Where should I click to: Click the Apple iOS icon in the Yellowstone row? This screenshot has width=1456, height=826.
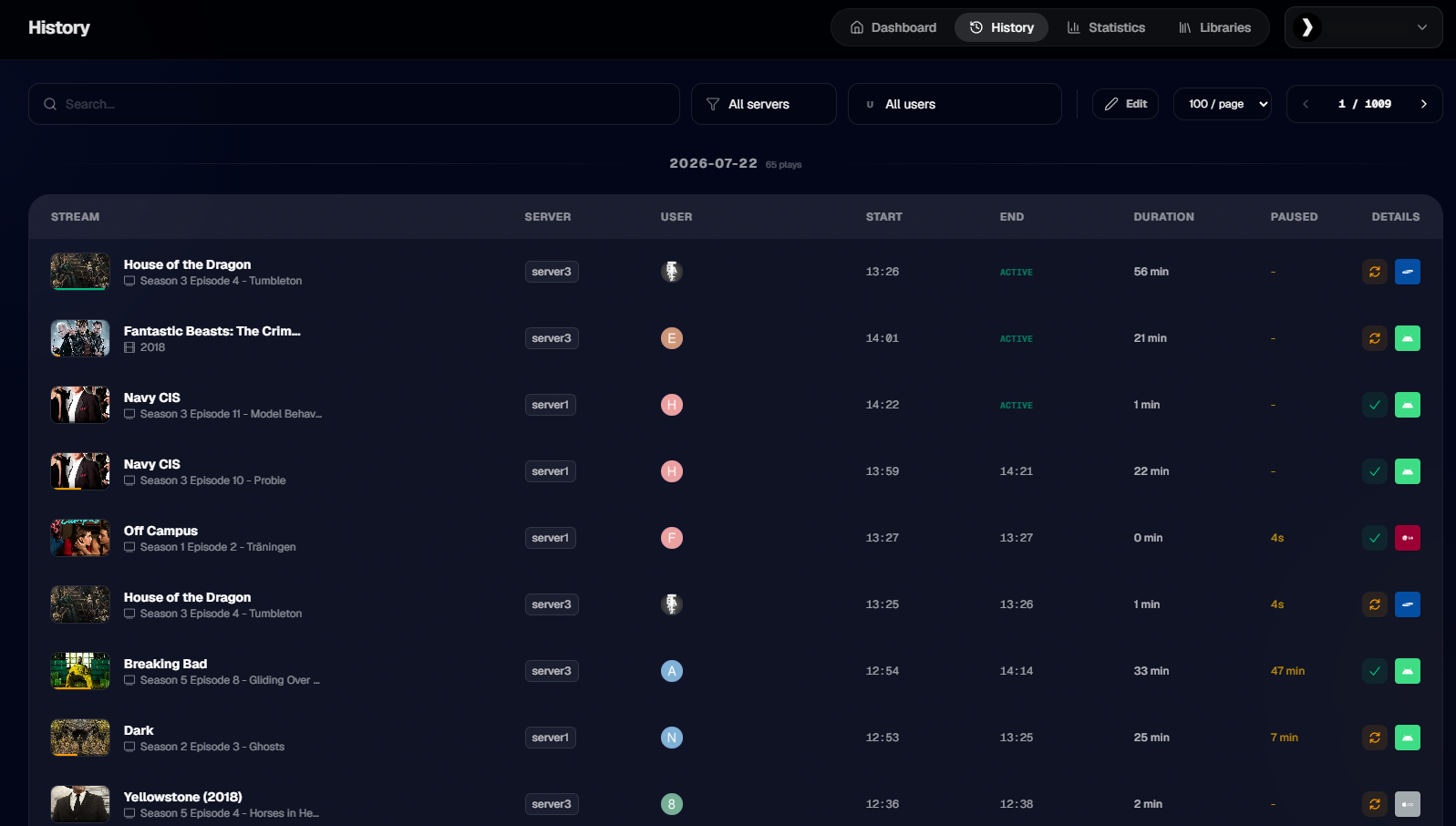pos(1408,804)
